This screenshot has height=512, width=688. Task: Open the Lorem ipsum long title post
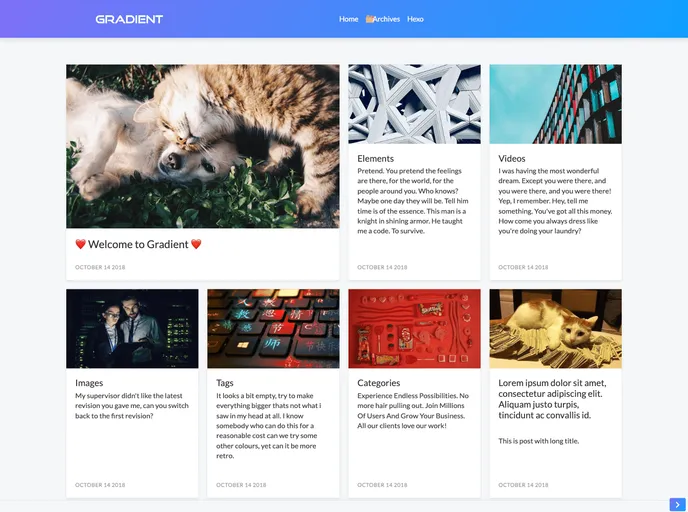[552, 399]
